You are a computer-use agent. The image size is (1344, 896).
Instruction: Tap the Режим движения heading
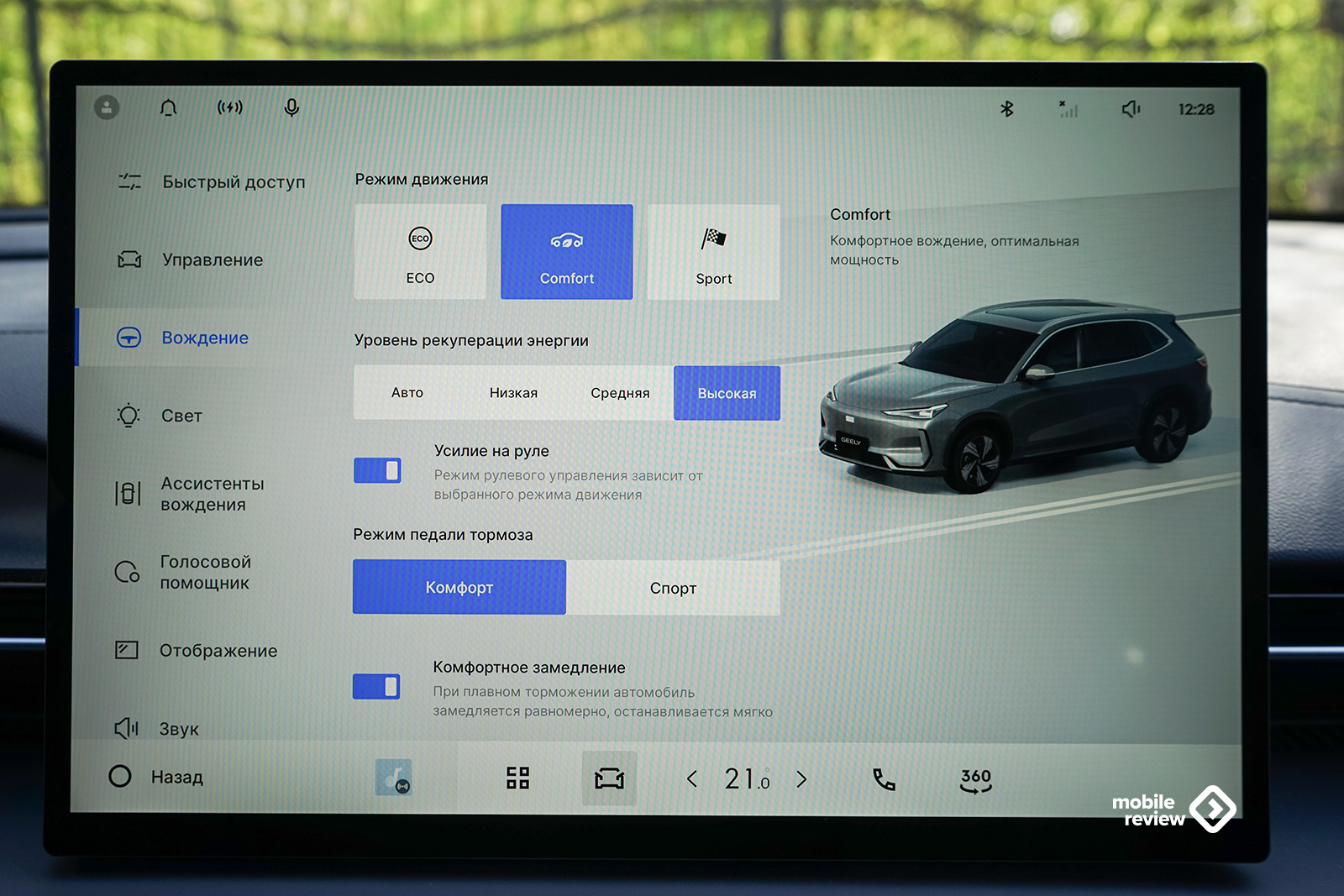422,179
